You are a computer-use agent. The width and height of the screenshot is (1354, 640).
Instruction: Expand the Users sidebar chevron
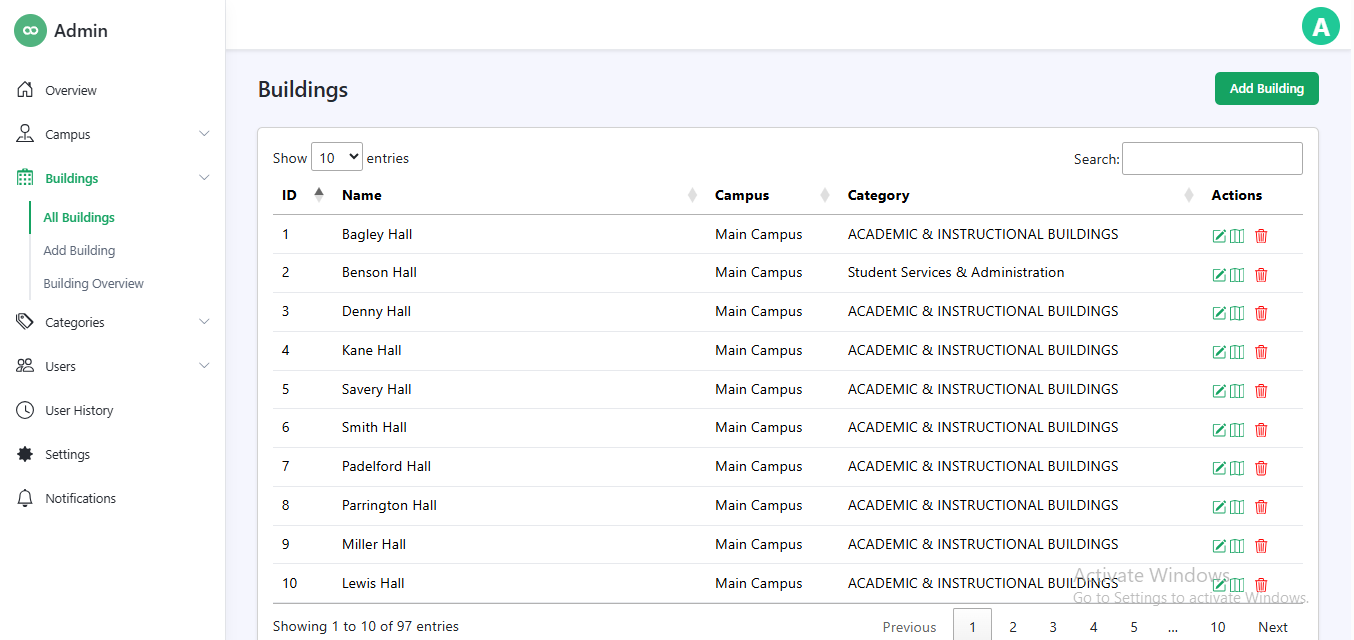tap(204, 366)
